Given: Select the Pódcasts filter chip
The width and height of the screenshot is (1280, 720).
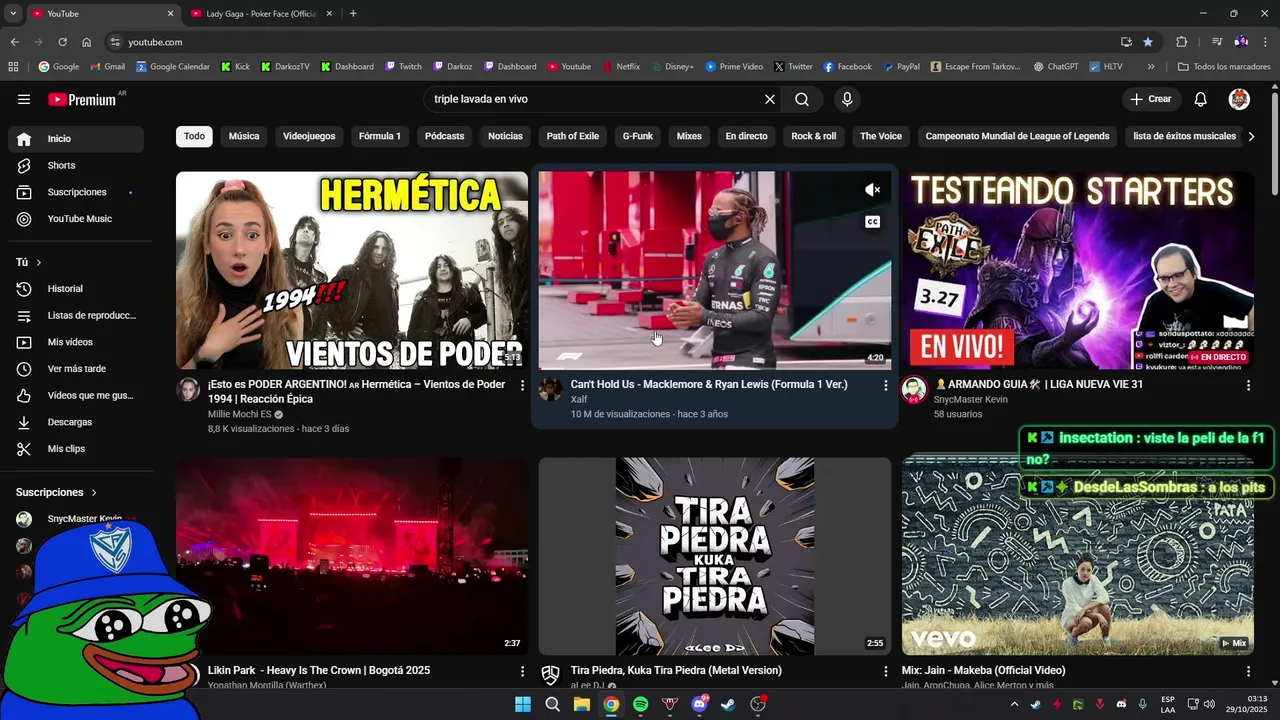Looking at the screenshot, I should (444, 136).
